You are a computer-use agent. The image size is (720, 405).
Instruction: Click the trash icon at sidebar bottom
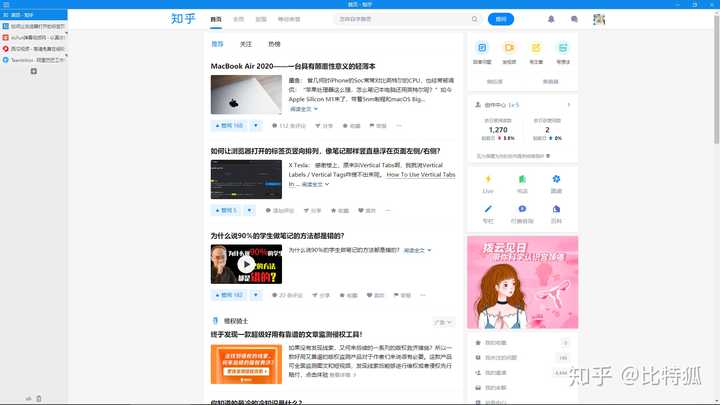coord(39,399)
